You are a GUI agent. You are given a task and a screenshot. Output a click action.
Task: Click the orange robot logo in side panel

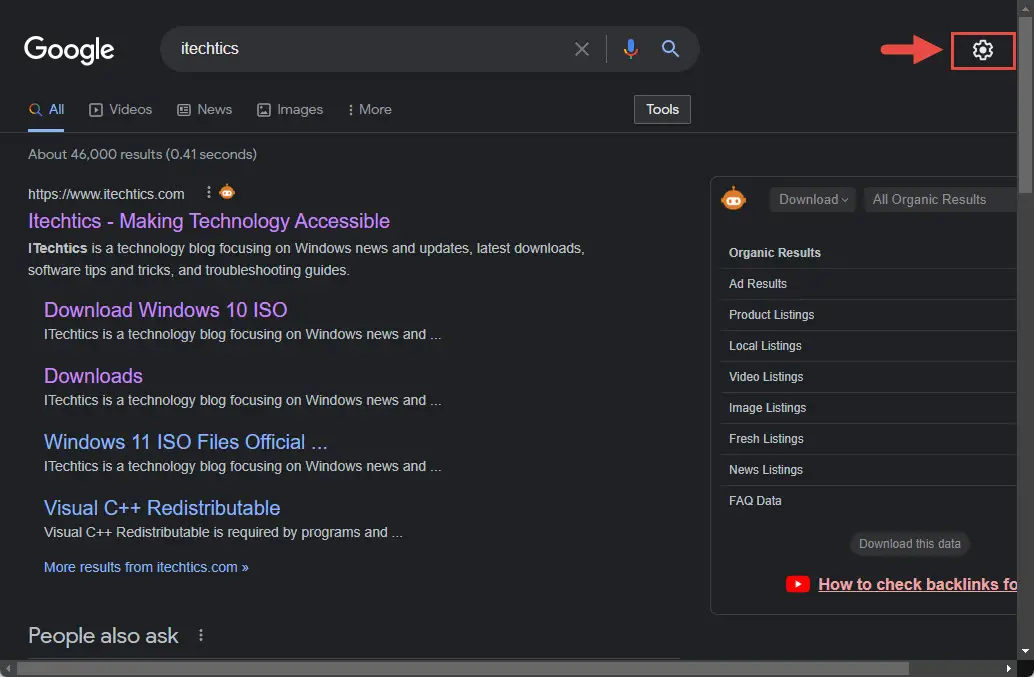[x=733, y=198]
